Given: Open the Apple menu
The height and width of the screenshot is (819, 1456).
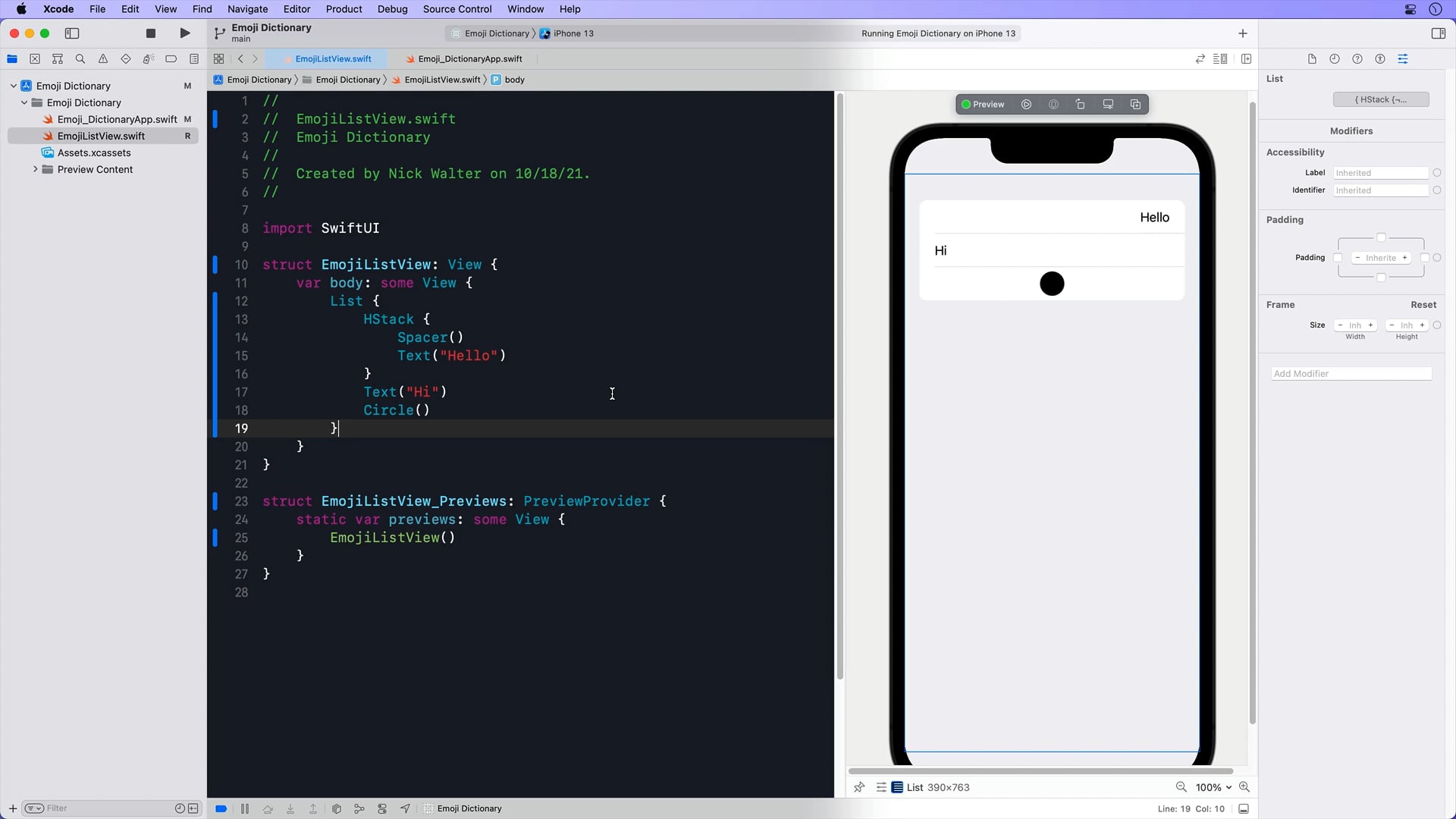Looking at the screenshot, I should point(21,9).
